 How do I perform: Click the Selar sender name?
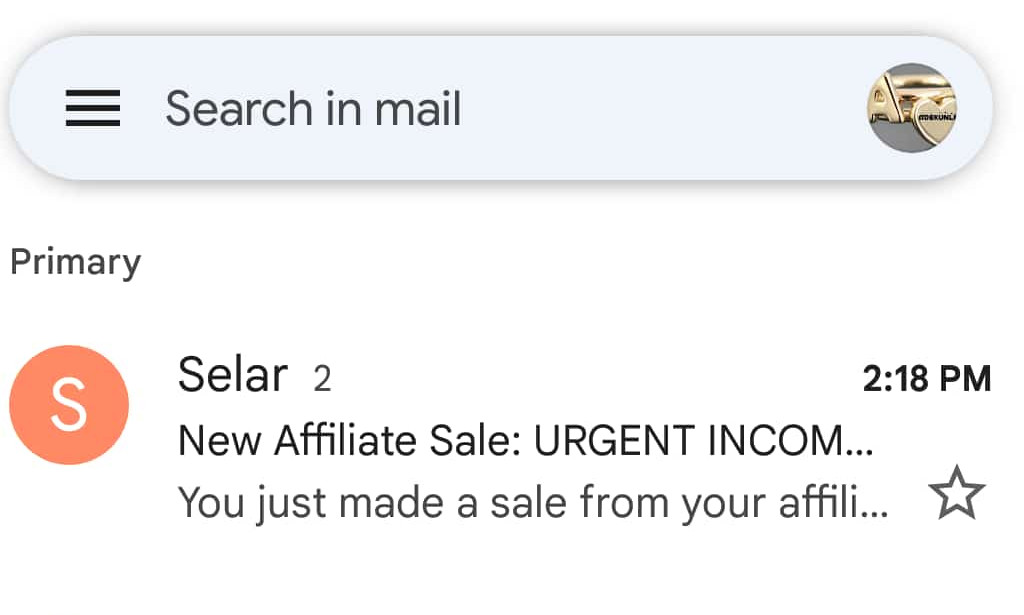coord(232,375)
